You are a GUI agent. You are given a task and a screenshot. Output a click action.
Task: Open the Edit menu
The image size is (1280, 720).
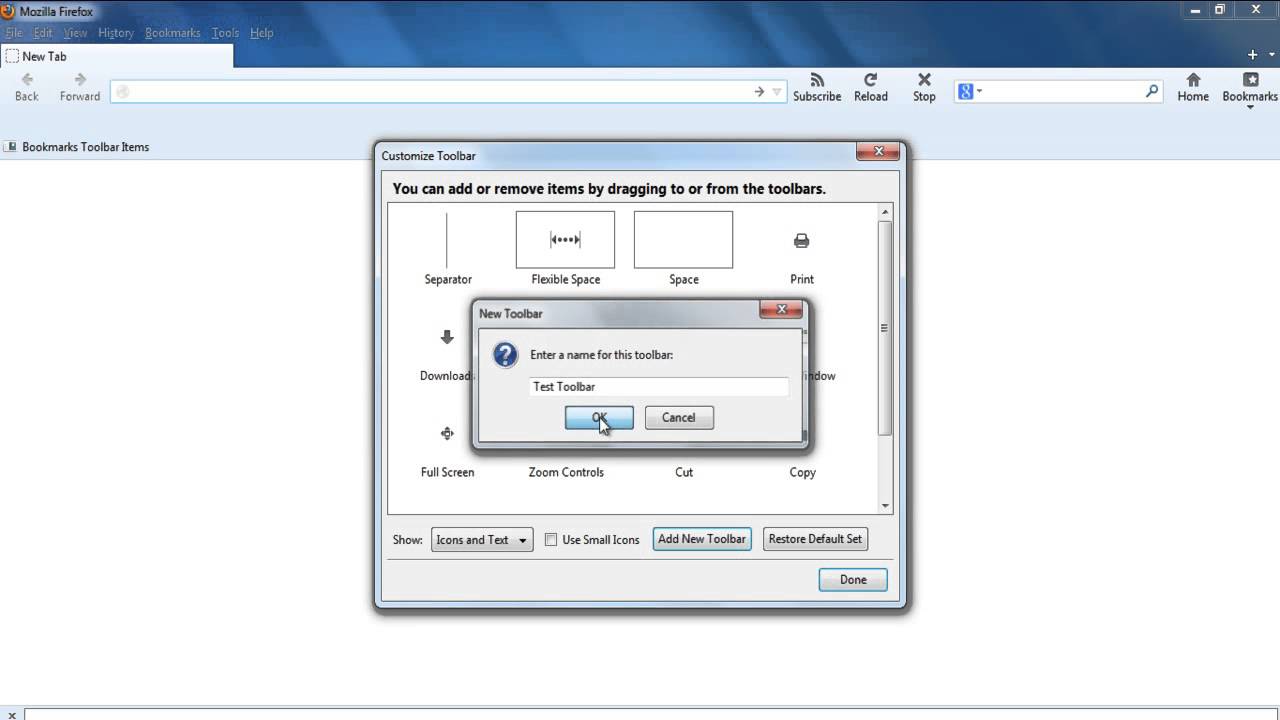[x=43, y=33]
